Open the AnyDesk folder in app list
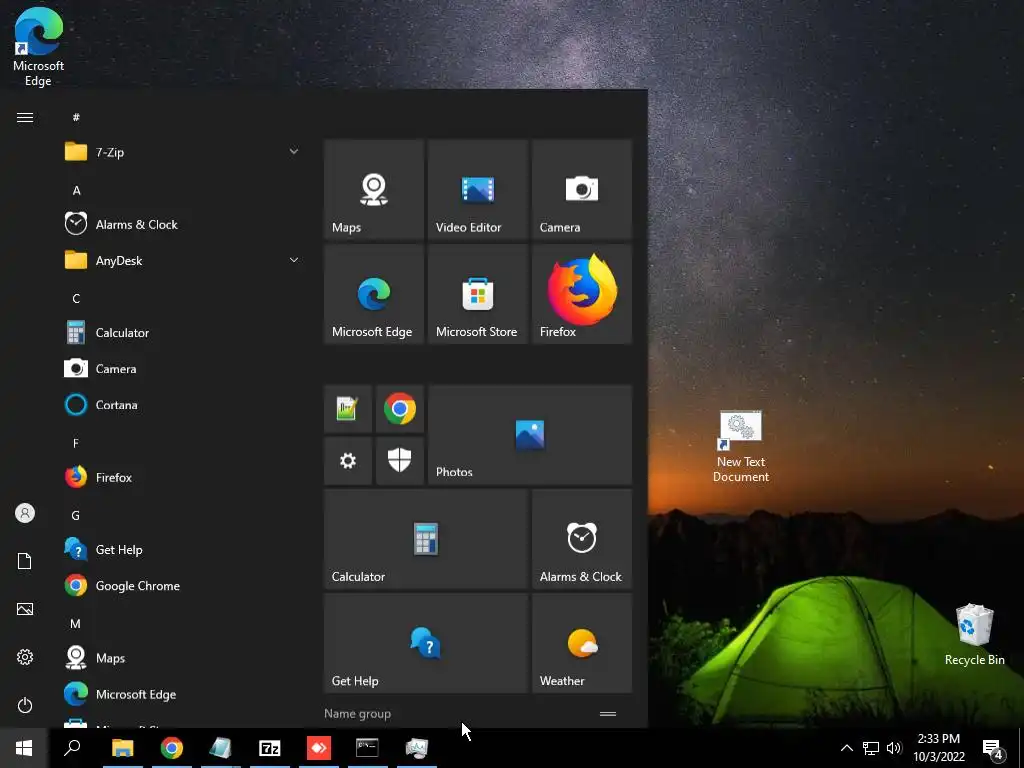This screenshot has height=768, width=1024. [x=183, y=261]
